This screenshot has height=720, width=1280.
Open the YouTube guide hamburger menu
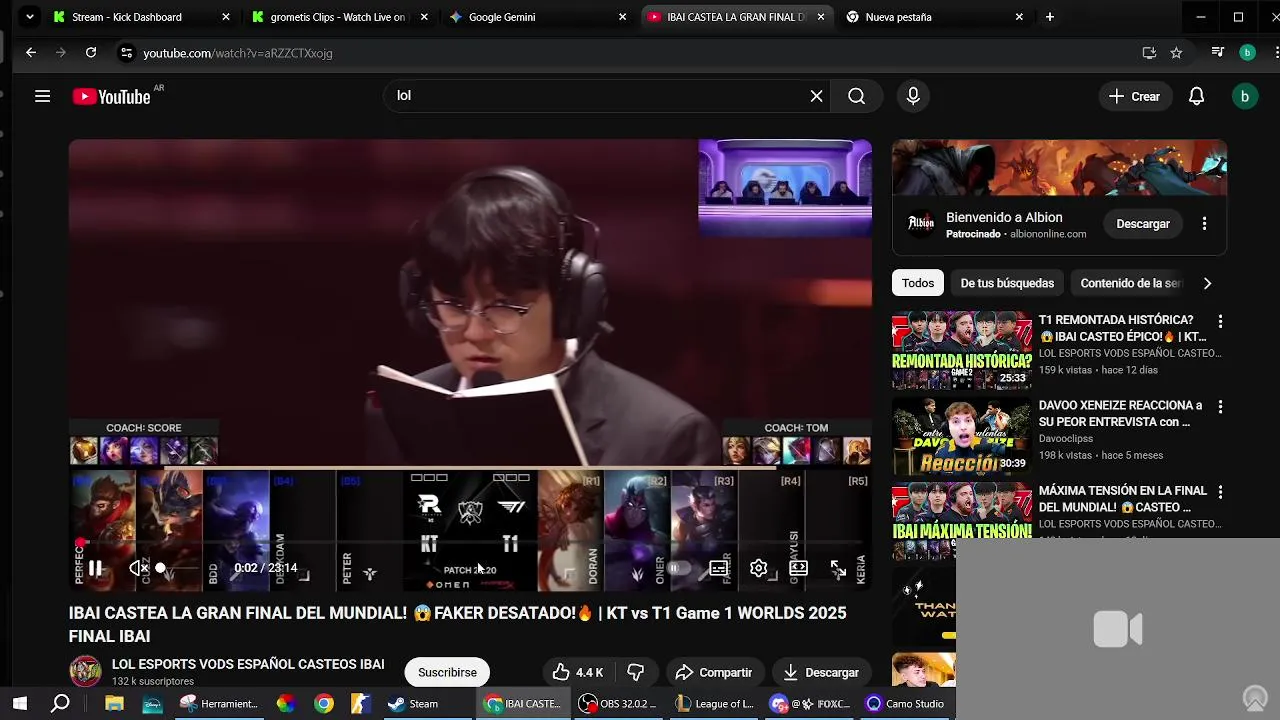(42, 96)
